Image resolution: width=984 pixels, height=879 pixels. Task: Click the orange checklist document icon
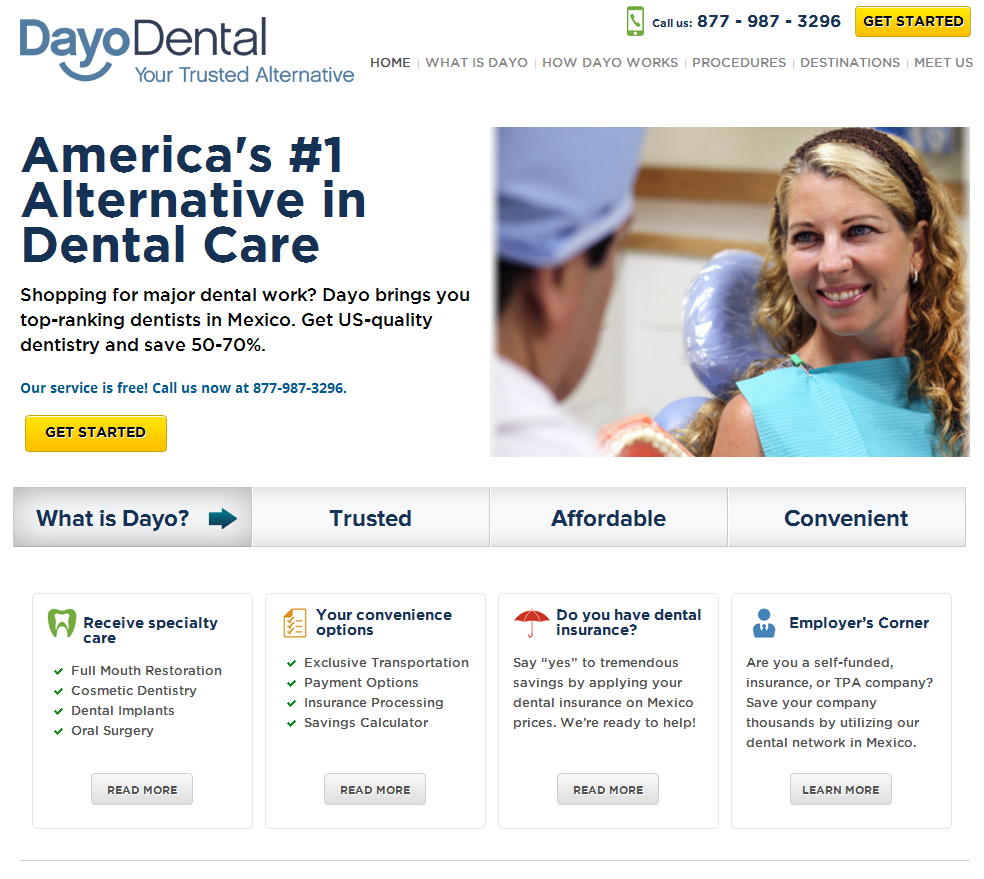click(x=294, y=622)
